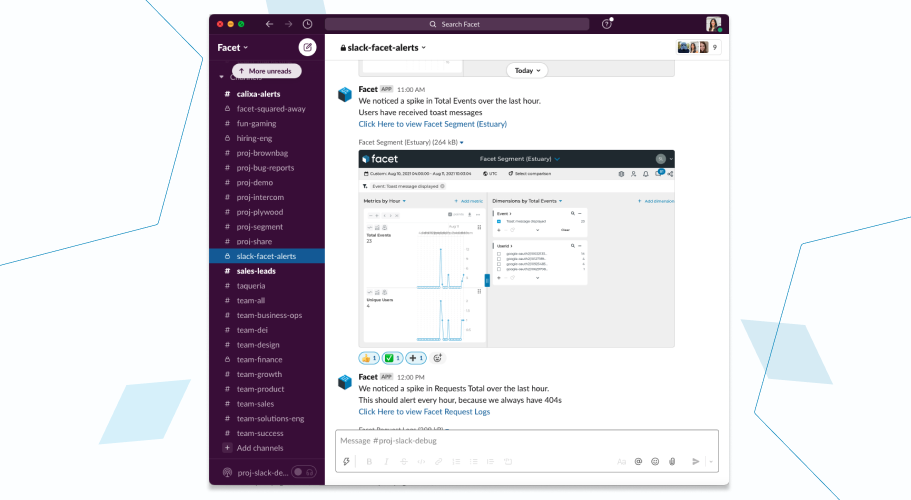Send the message with arrow icon

(x=695, y=462)
